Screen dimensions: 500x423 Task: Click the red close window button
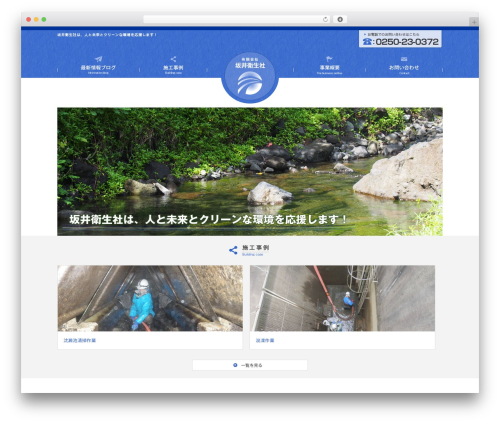point(29,20)
